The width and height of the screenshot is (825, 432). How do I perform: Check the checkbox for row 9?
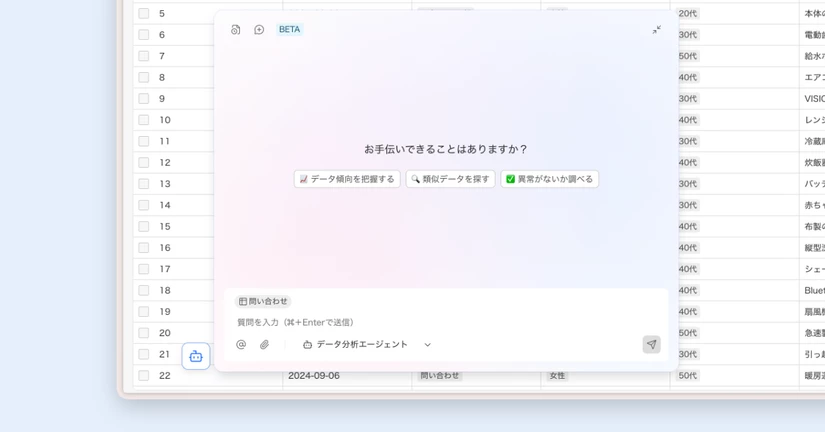pos(144,98)
